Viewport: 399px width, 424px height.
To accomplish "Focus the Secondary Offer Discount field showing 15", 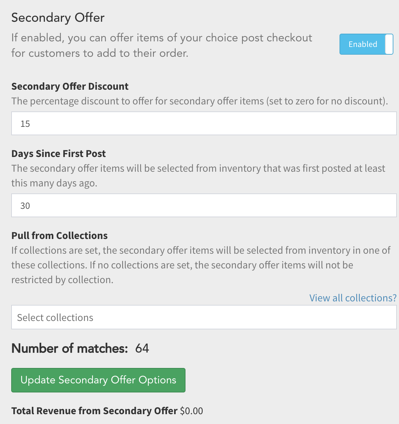I will coord(204,124).
